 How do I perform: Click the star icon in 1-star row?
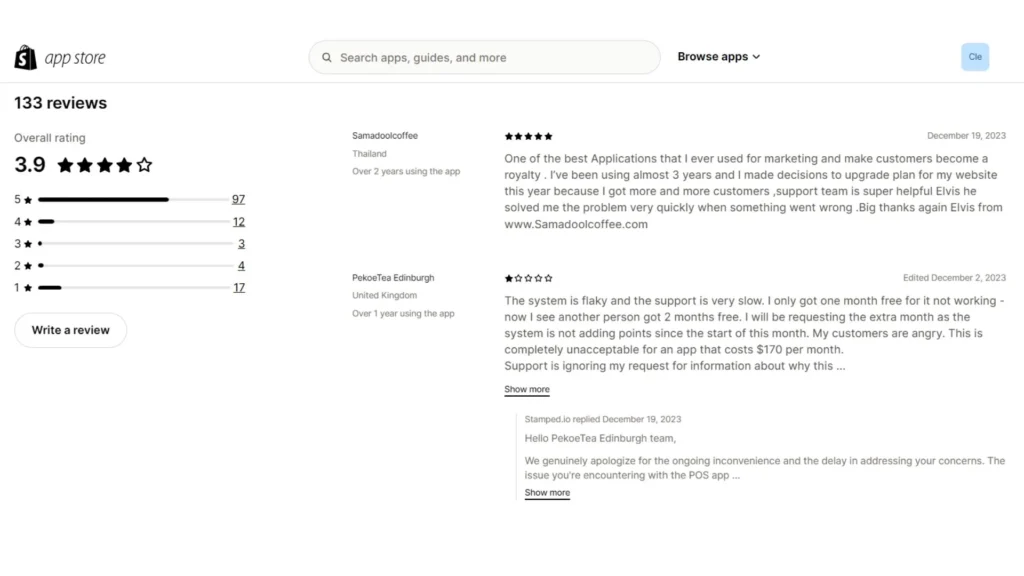28,288
